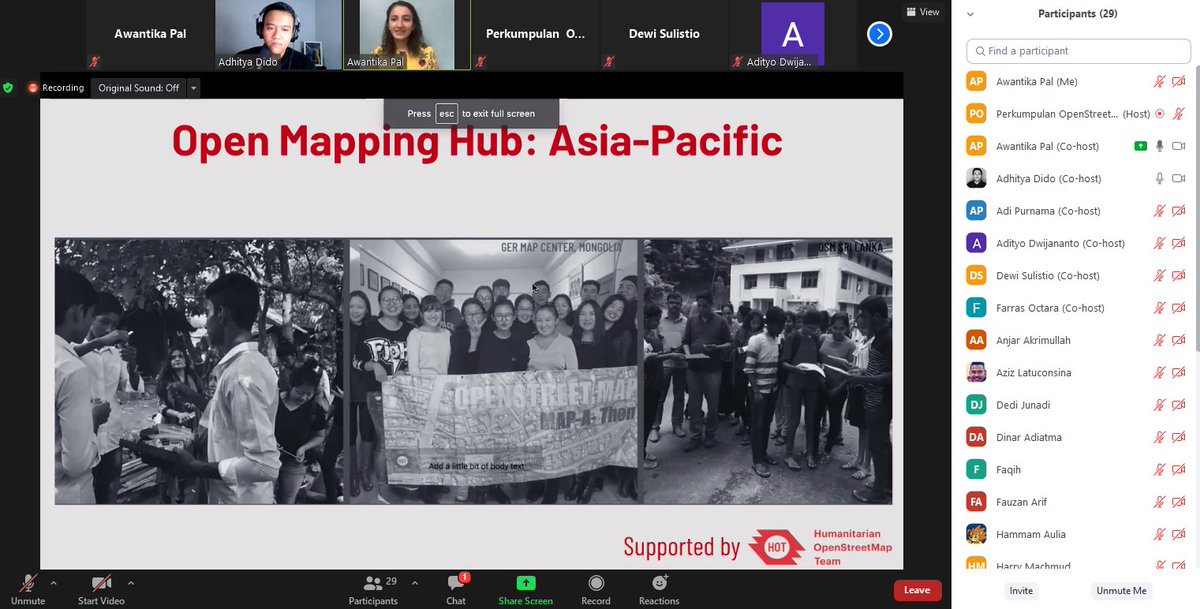Image resolution: width=1200 pixels, height=609 pixels.
Task: Click Aziz Latuconsina's profile avatar
Action: click(977, 372)
